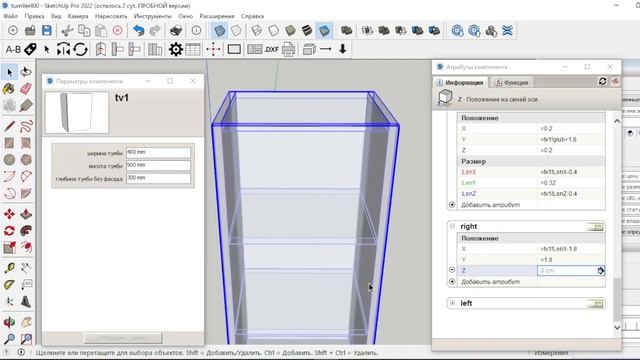Click the A-B plugin tool icon
Screen dimensions: 640x360
13,49
